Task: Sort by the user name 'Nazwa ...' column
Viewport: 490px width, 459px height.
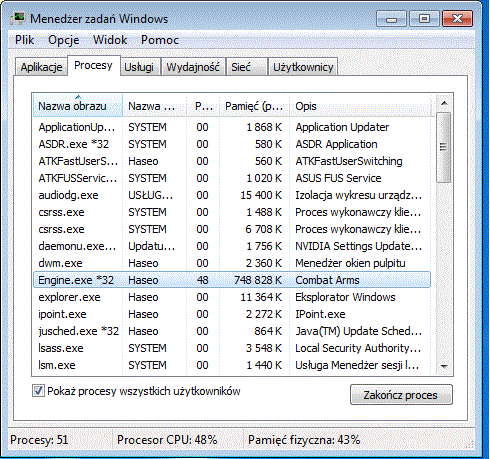Action: point(154,106)
